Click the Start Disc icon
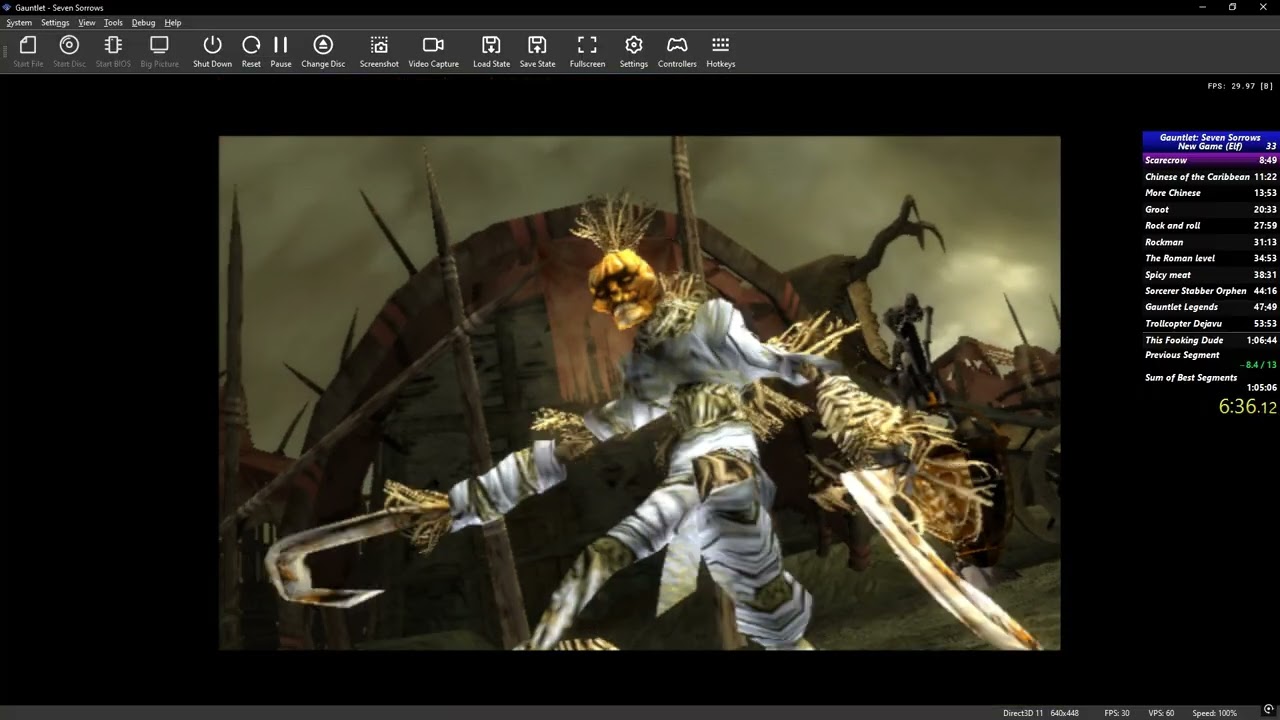 (x=69, y=51)
